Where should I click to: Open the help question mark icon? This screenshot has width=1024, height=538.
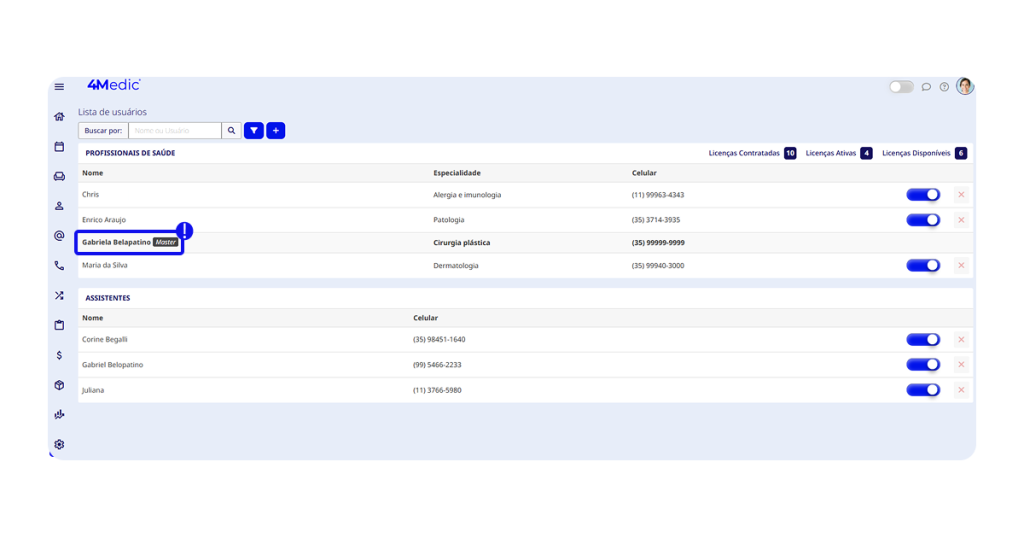[x=944, y=87]
